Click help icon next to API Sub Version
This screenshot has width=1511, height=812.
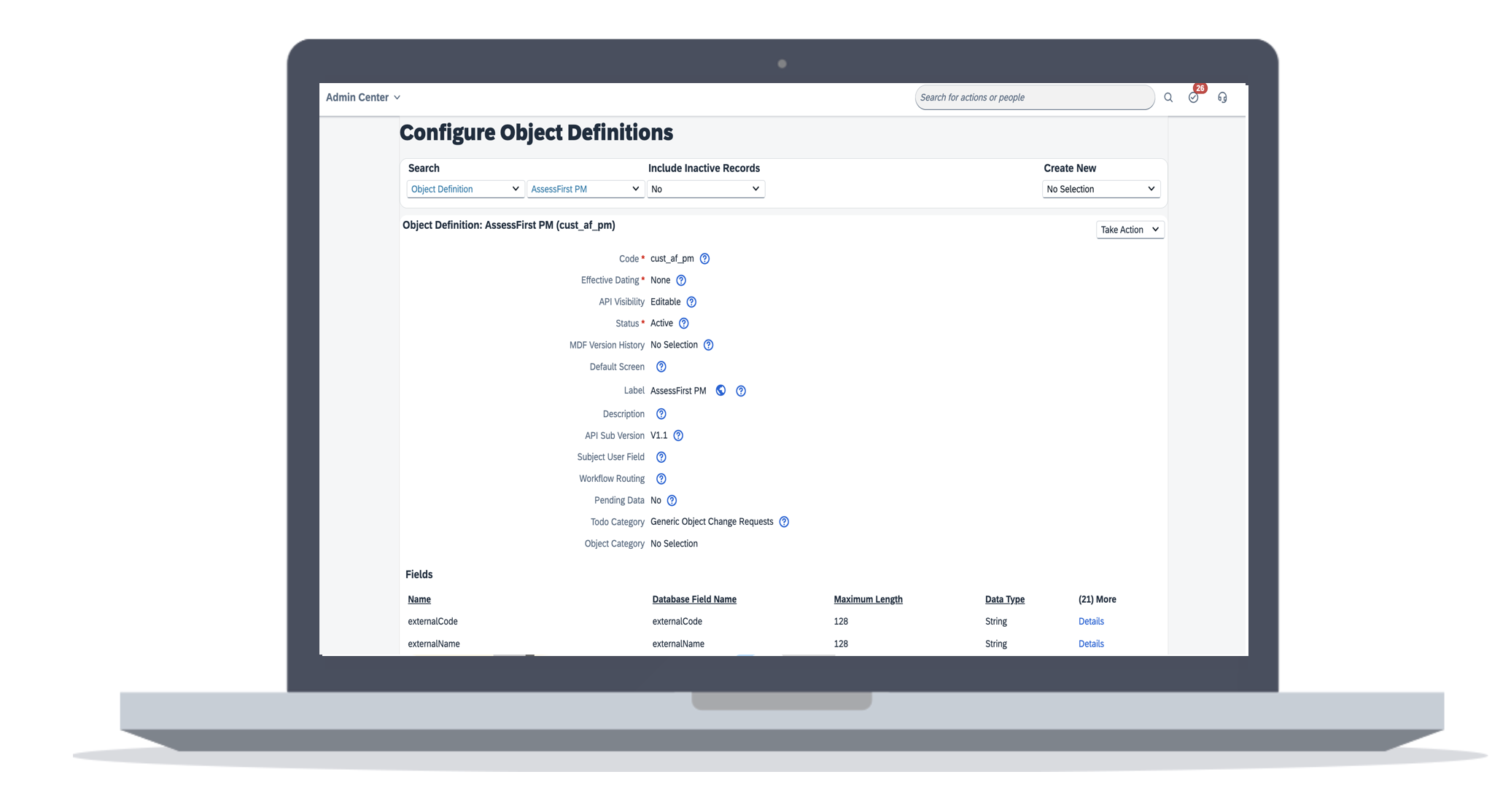(x=678, y=436)
